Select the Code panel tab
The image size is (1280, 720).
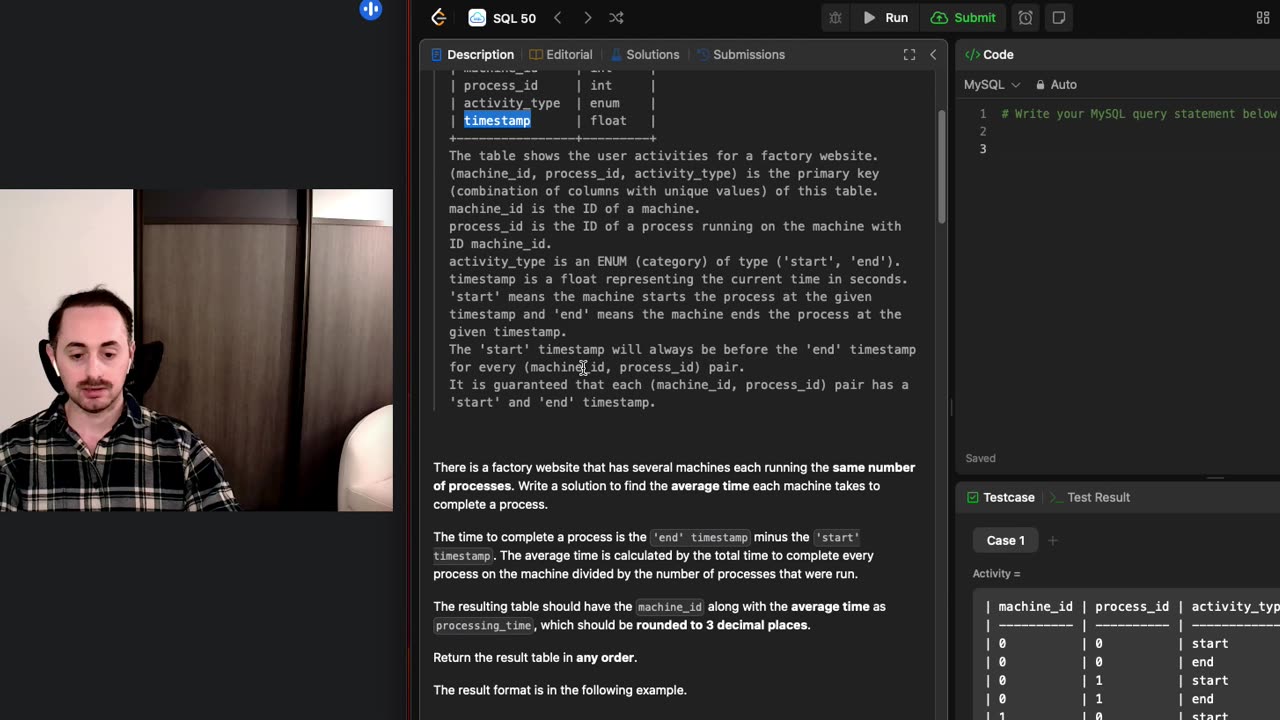click(x=989, y=55)
